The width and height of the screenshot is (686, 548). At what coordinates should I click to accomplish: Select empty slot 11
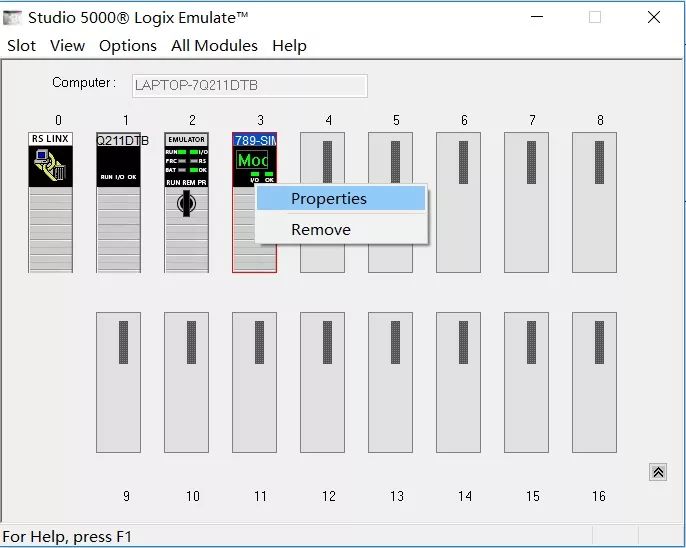pyautogui.click(x=255, y=382)
